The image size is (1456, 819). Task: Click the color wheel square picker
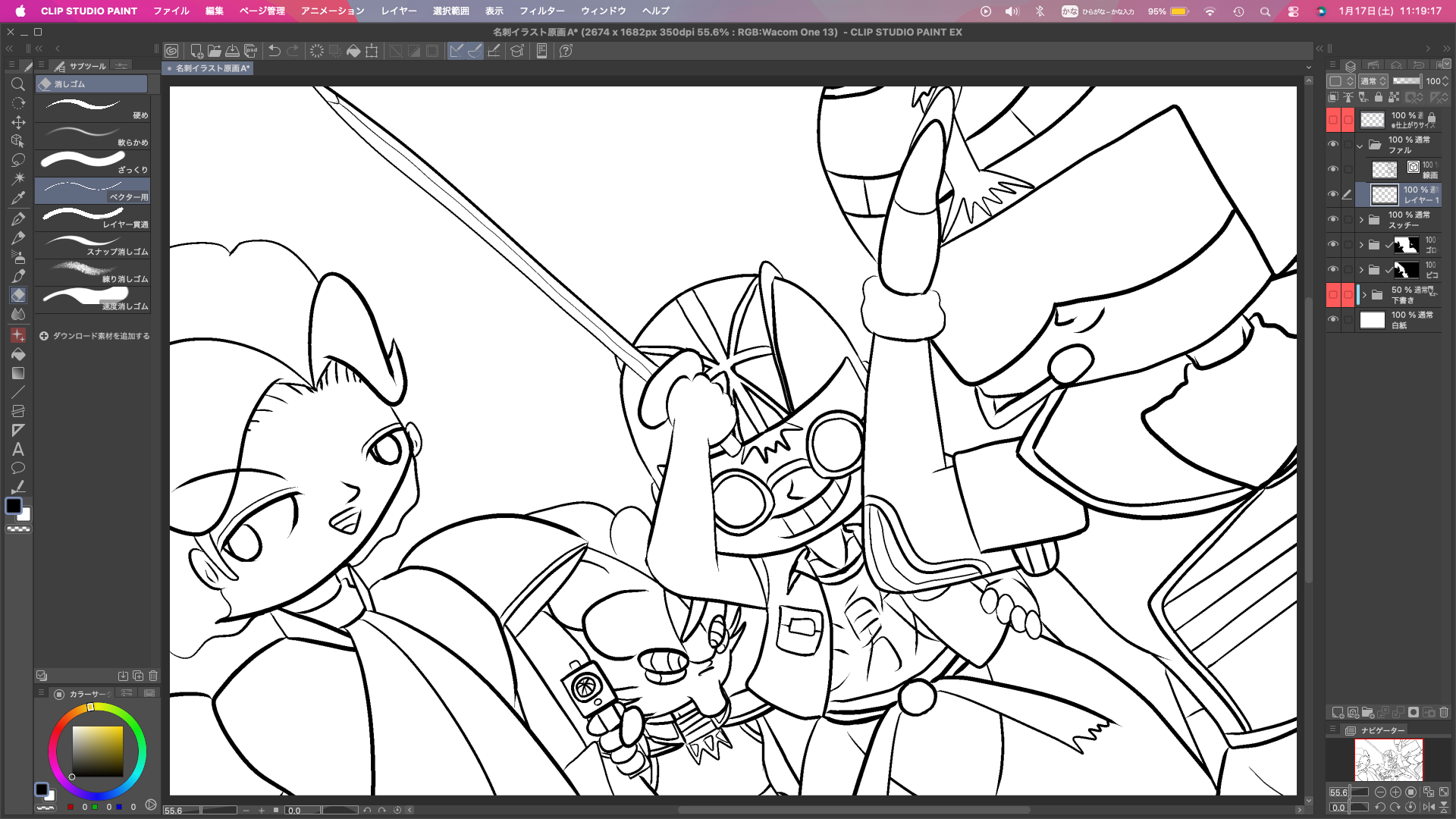tap(97, 751)
